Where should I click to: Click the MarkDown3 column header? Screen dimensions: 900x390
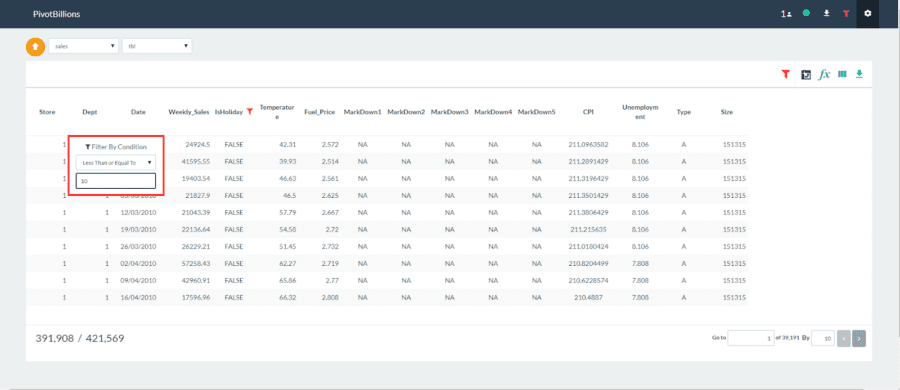pyautogui.click(x=449, y=112)
